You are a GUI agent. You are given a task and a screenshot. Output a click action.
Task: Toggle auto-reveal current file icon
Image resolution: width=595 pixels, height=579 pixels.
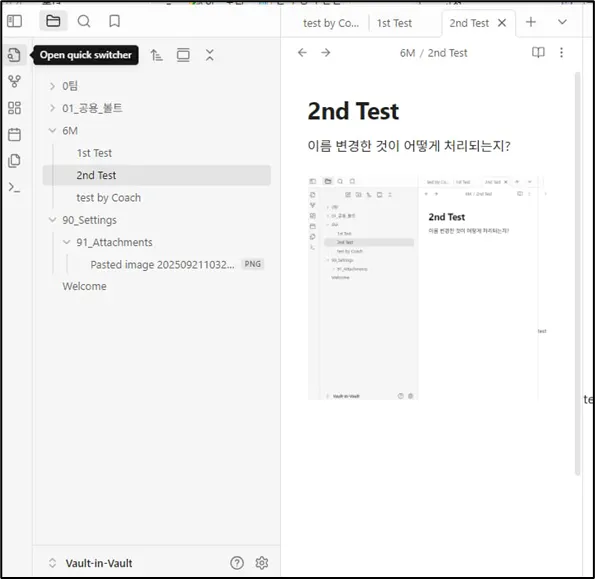click(183, 55)
